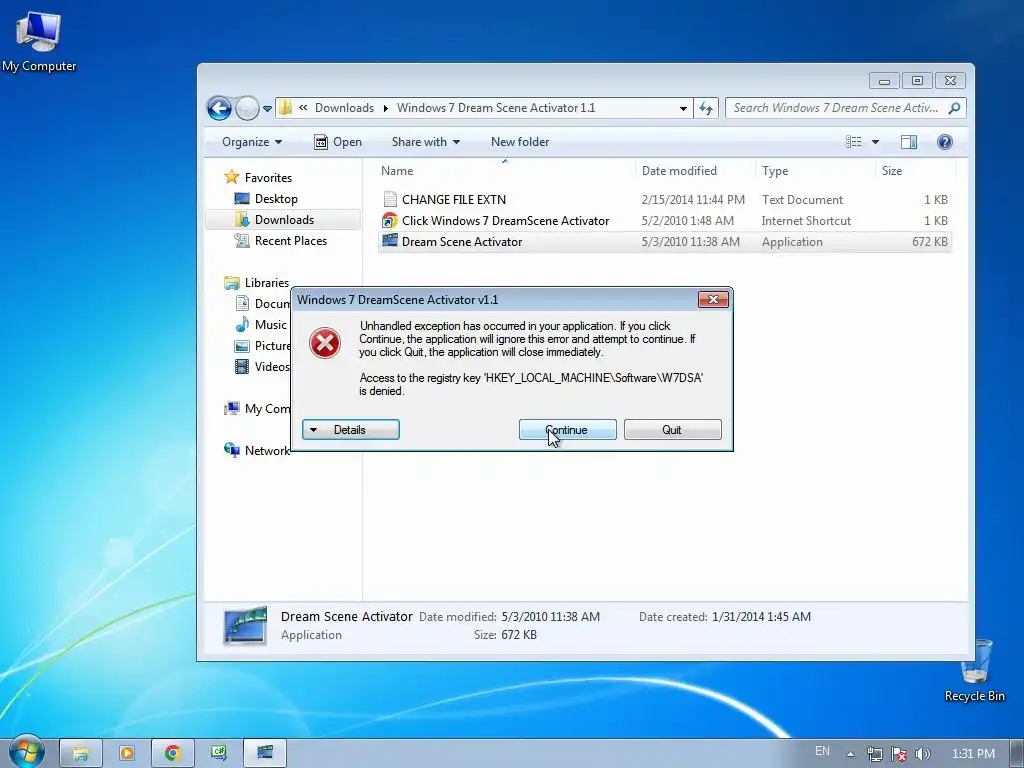This screenshot has width=1024, height=768.
Task: Click the 1:31 PM clock
Action: (x=973, y=754)
